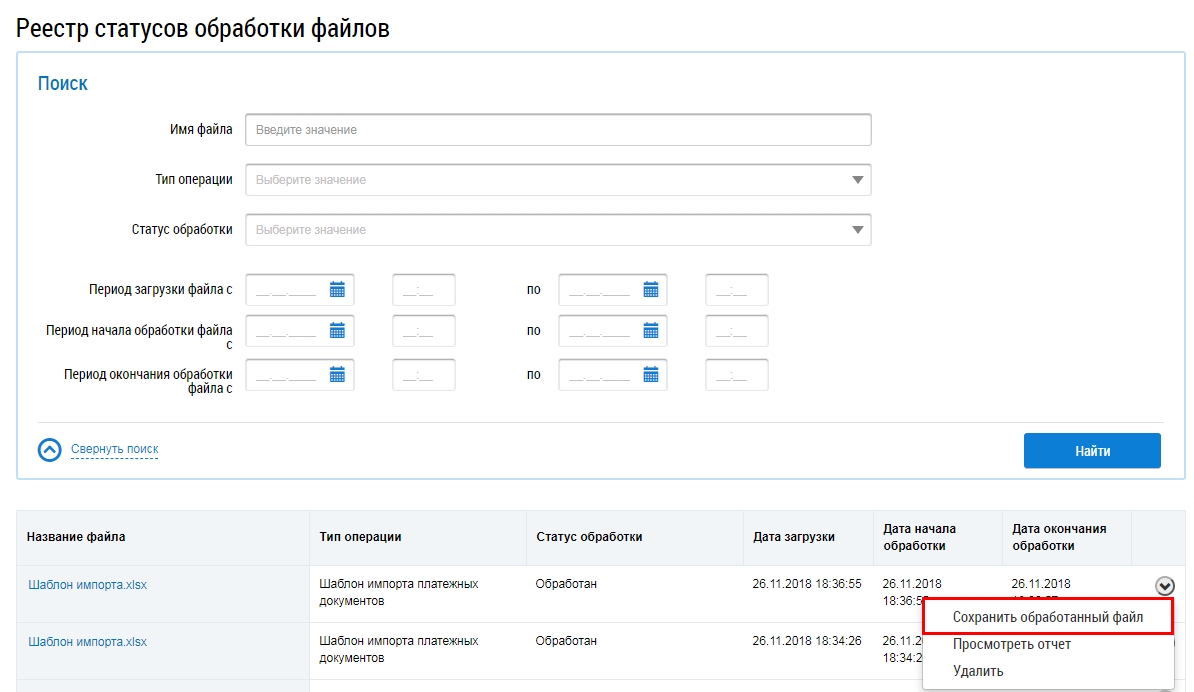
Task: Open calendar for file upload period start date
Action: point(337,290)
